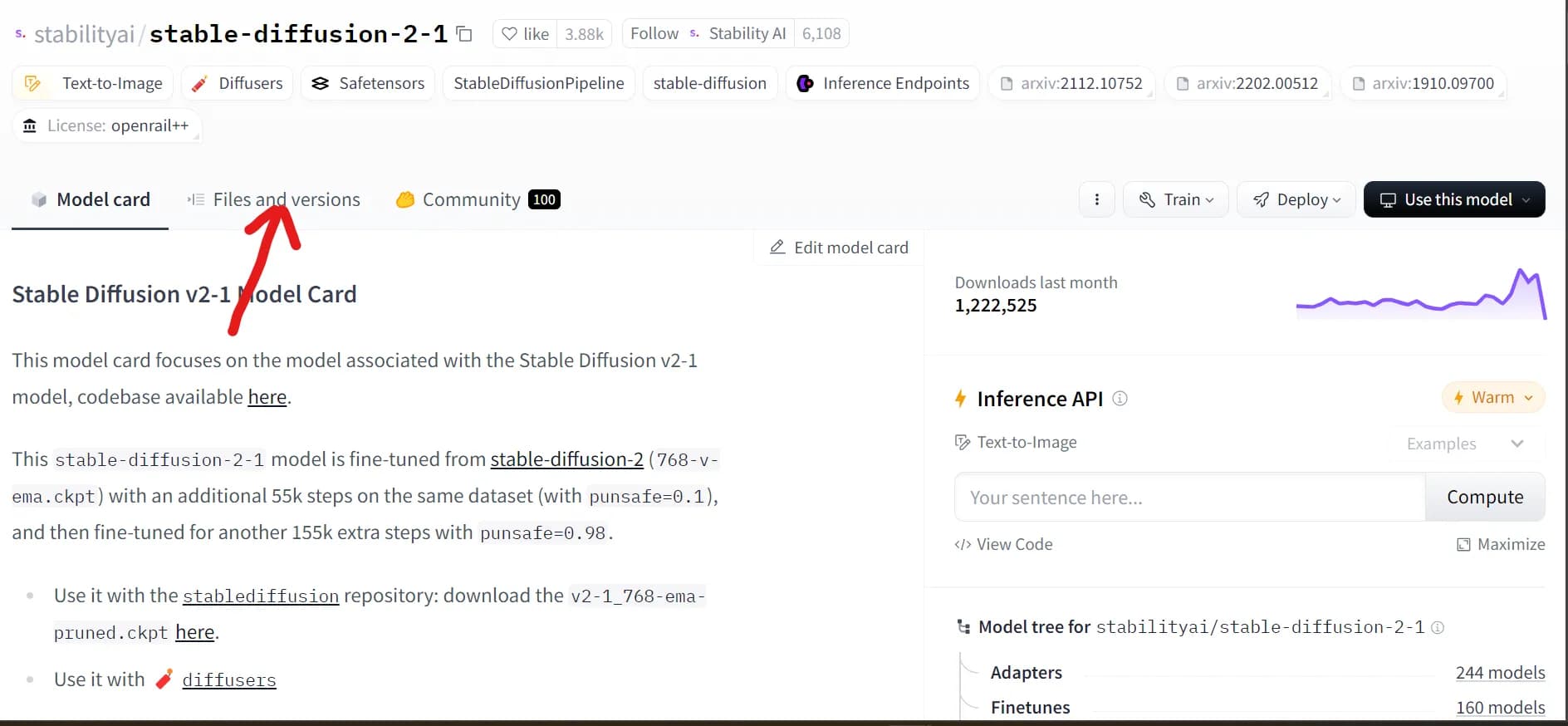Follow the pruned.ckpt 'here' download link
The width and height of the screenshot is (1568, 726).
195,633
